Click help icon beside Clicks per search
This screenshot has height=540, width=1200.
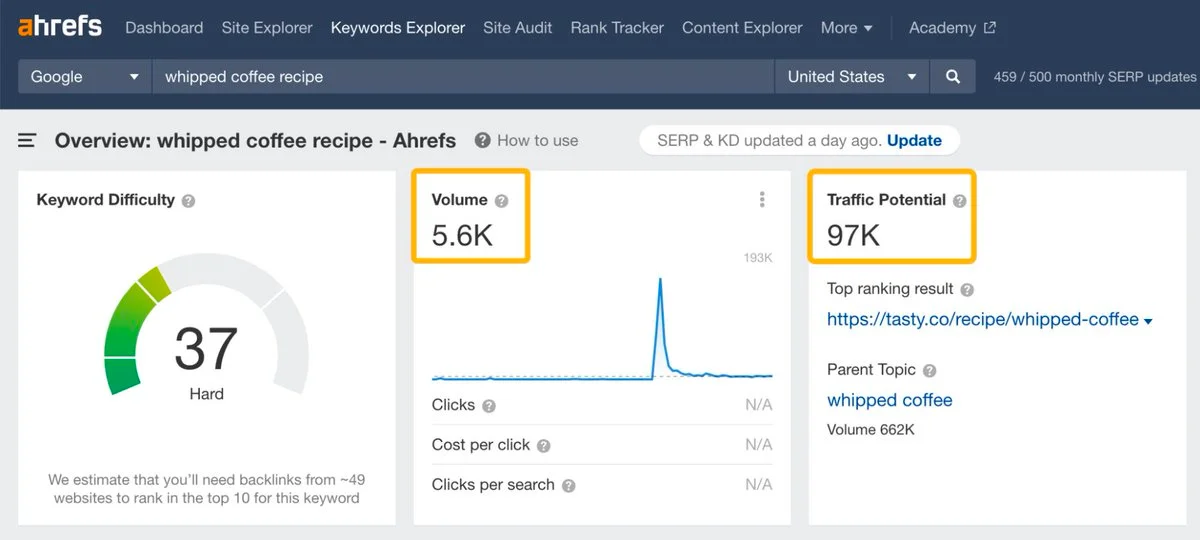point(568,486)
